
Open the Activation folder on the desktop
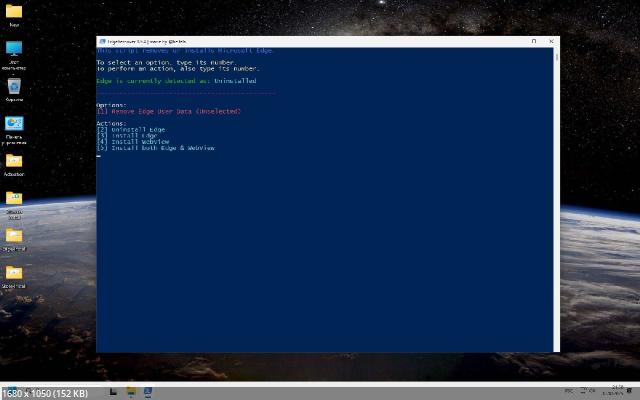(14, 161)
